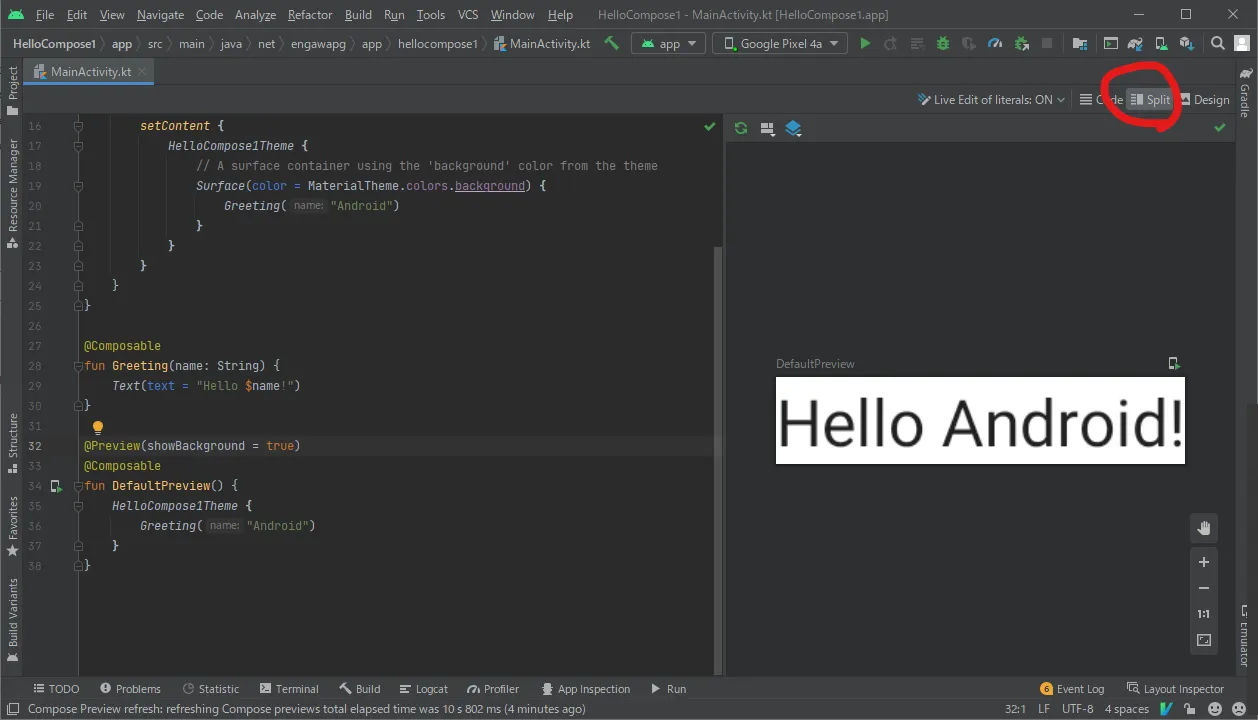
Task: Click the intention lightbulb in editor
Action: click(x=98, y=428)
